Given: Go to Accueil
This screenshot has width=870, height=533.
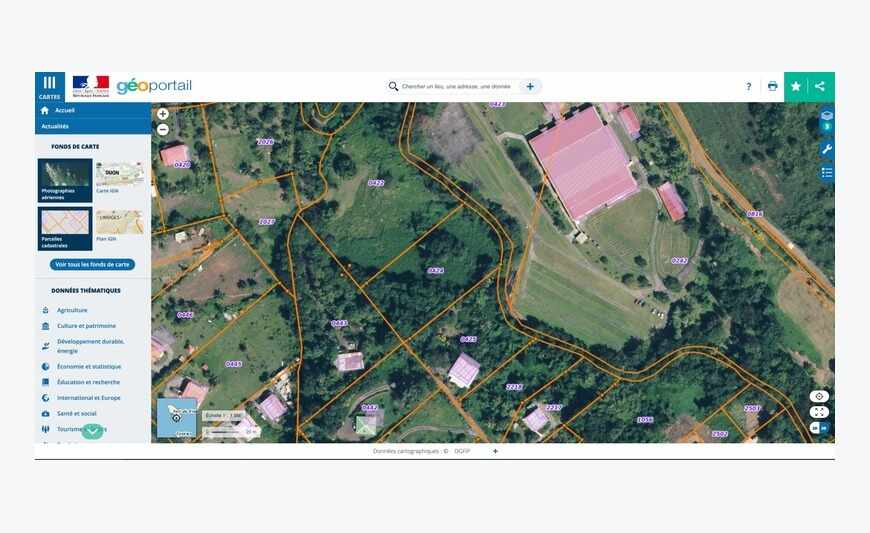Looking at the screenshot, I should click(64, 110).
